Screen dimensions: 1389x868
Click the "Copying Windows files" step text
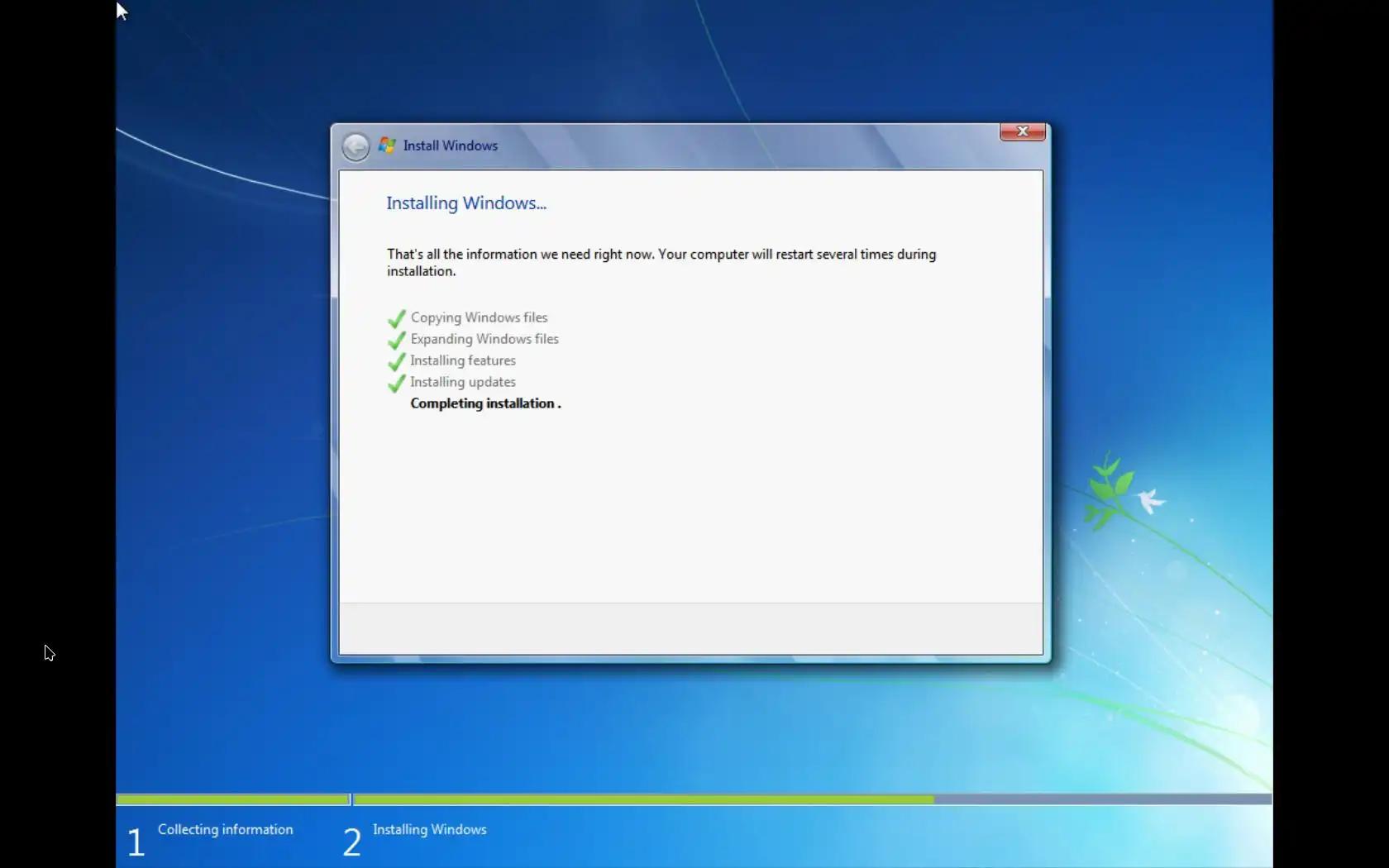click(x=480, y=317)
